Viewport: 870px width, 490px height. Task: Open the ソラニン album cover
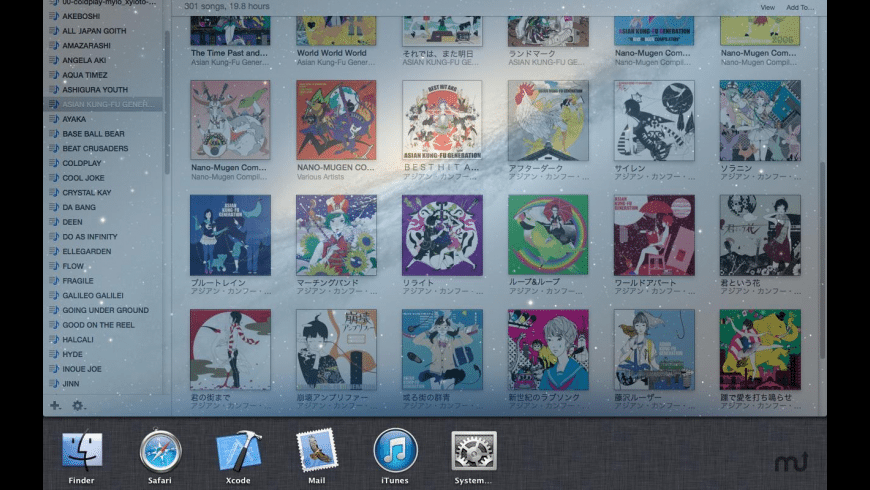point(760,120)
